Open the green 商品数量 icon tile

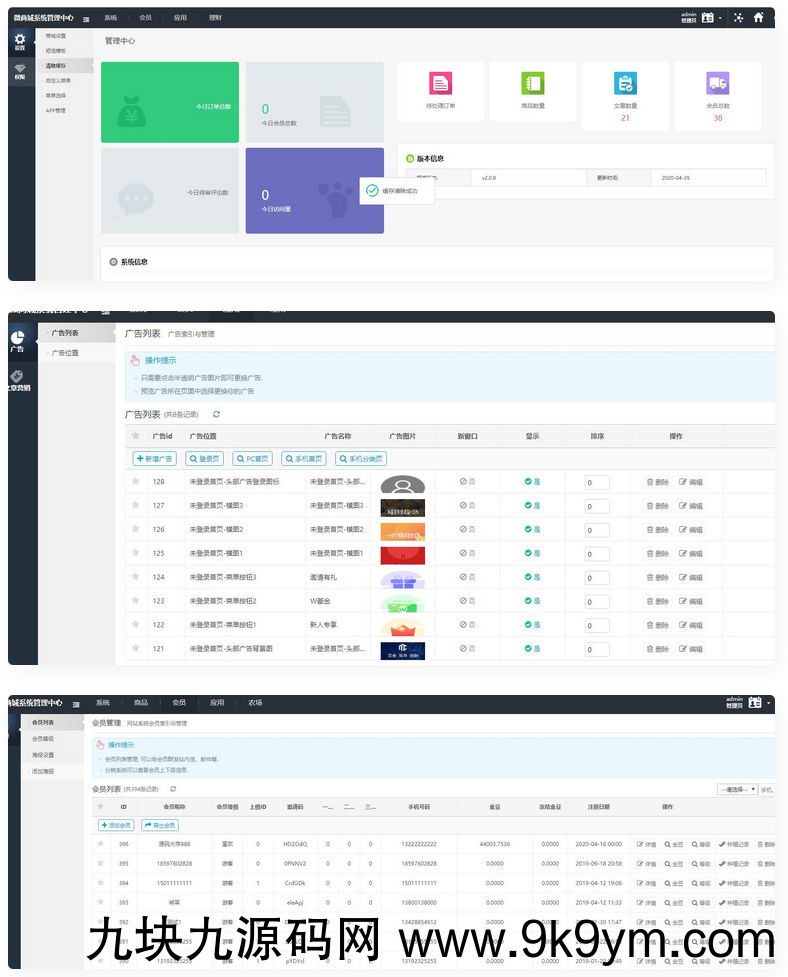click(532, 83)
